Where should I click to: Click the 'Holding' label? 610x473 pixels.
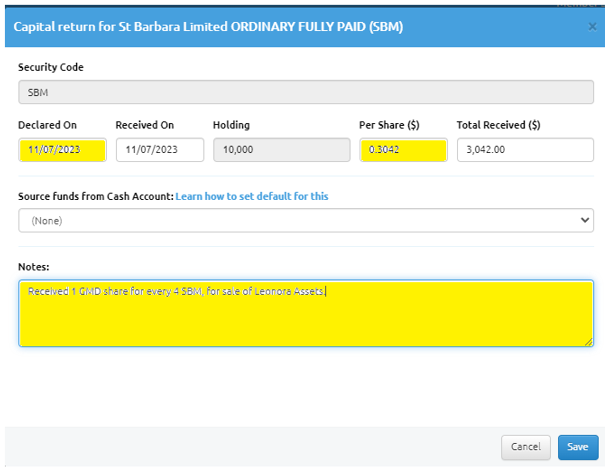click(231, 125)
